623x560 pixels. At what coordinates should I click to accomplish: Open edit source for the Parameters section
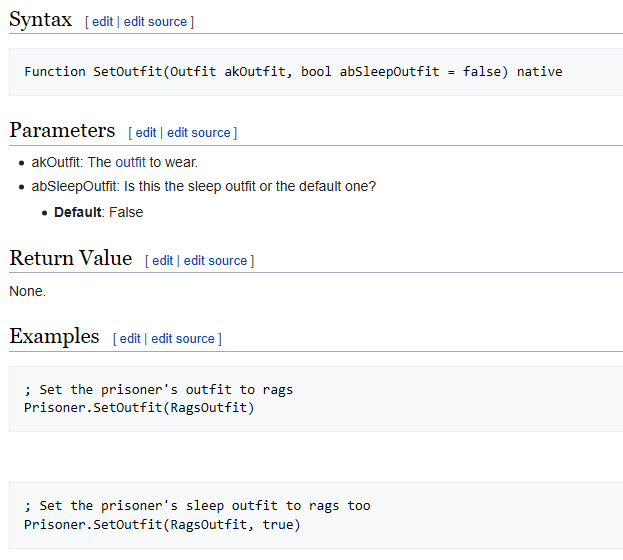(x=199, y=132)
